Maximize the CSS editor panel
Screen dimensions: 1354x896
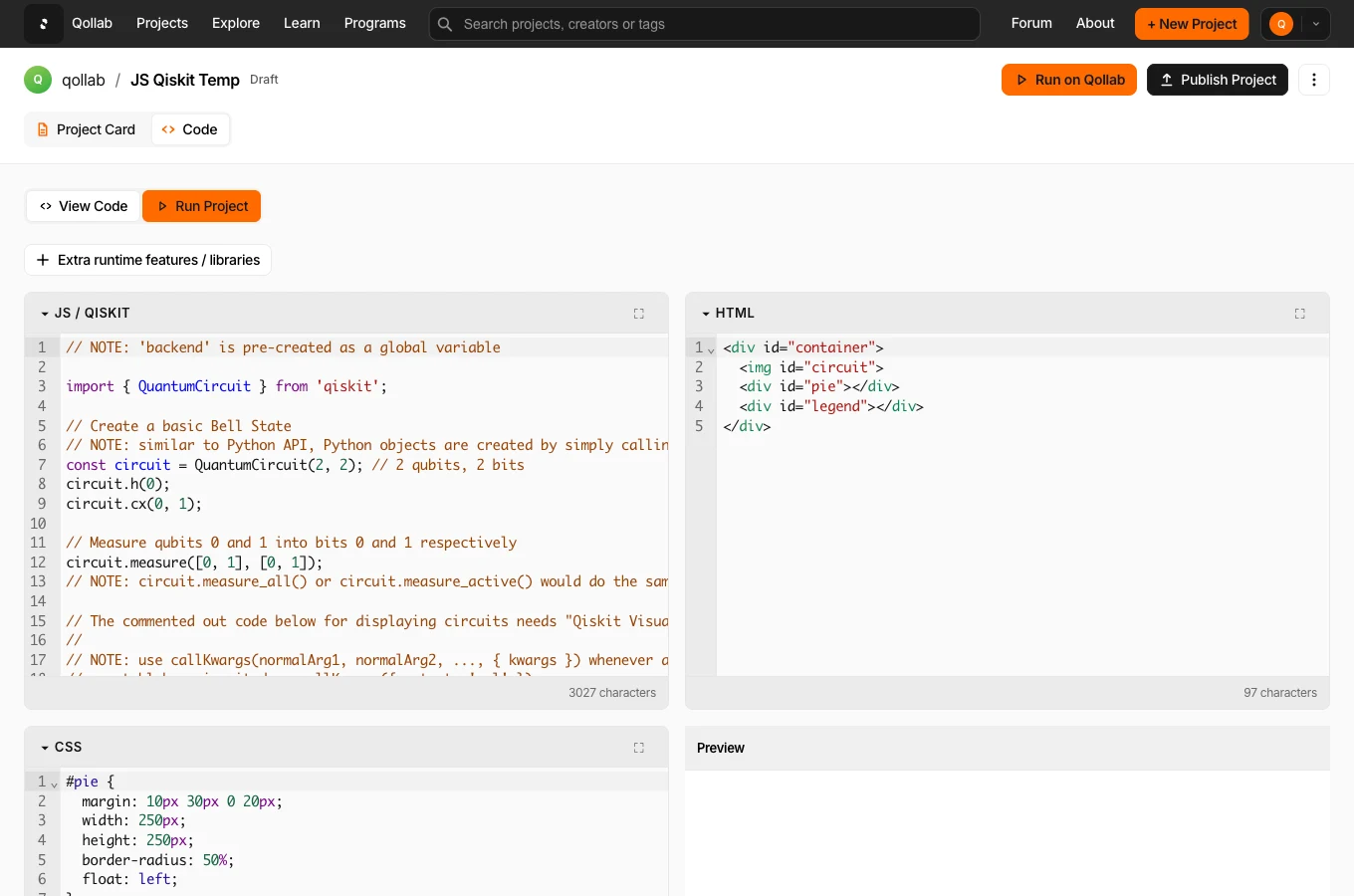point(639,748)
